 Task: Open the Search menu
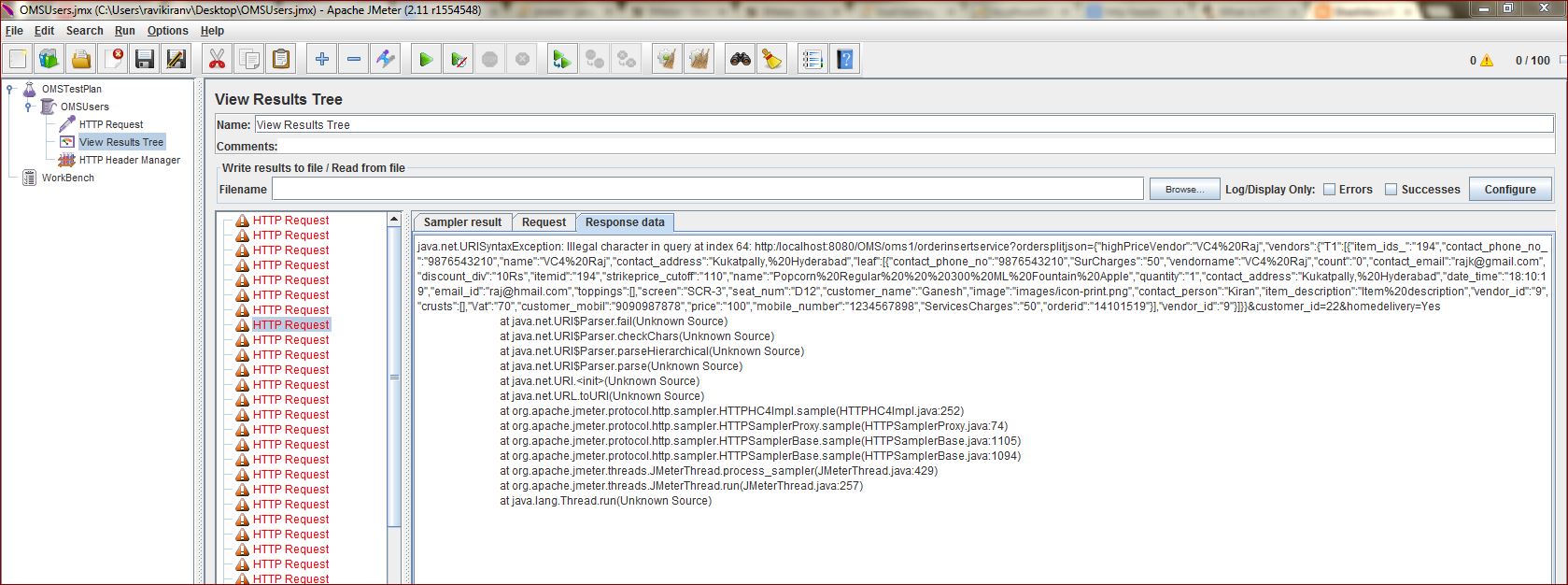(84, 31)
